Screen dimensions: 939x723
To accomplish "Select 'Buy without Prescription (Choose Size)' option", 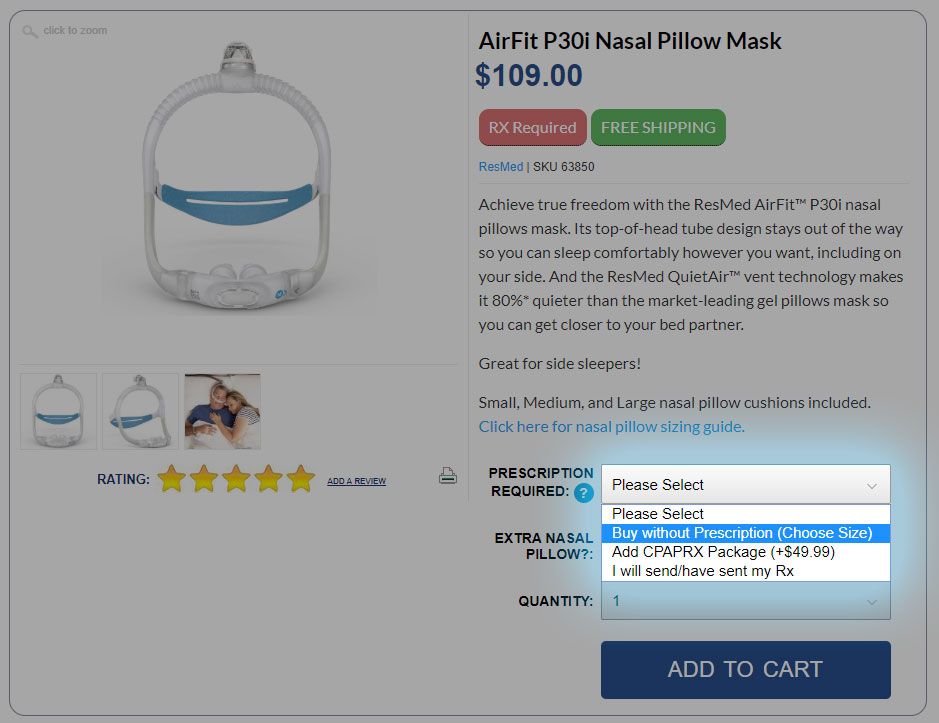I will [x=745, y=533].
